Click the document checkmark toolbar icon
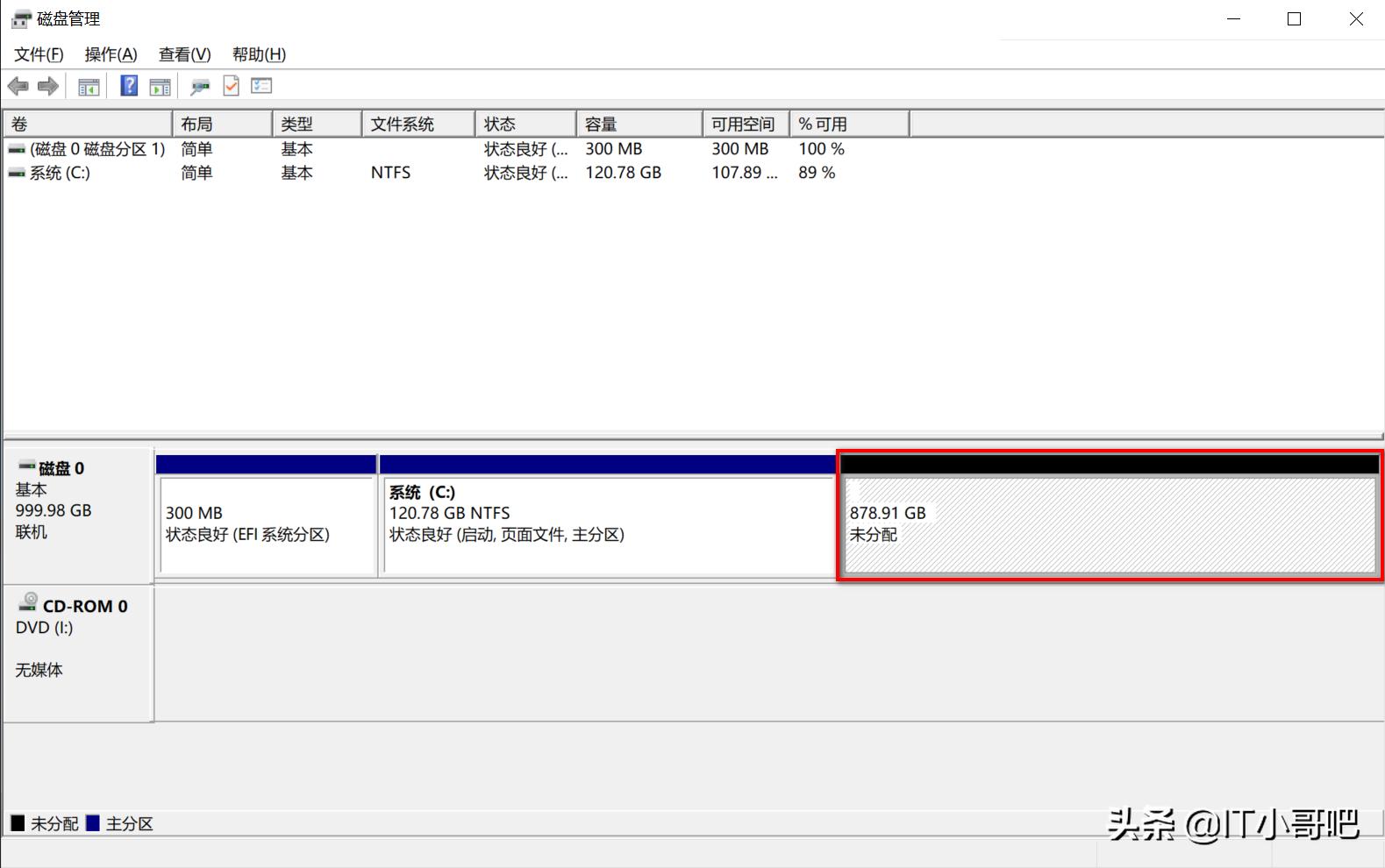Viewport: 1385px width, 868px height. pos(231,85)
